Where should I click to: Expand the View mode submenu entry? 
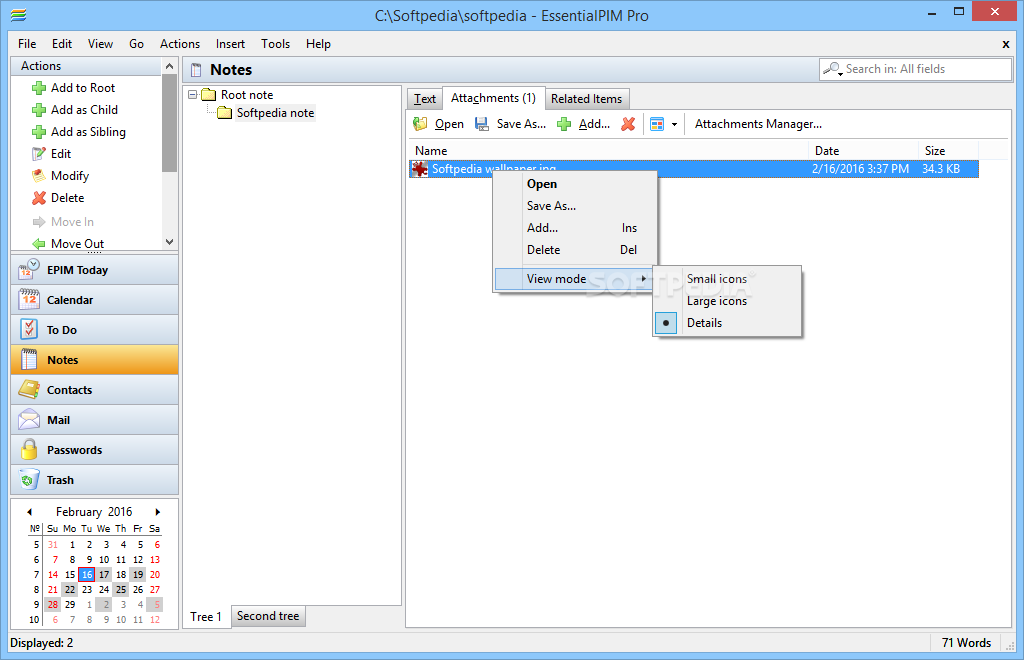coord(574,279)
